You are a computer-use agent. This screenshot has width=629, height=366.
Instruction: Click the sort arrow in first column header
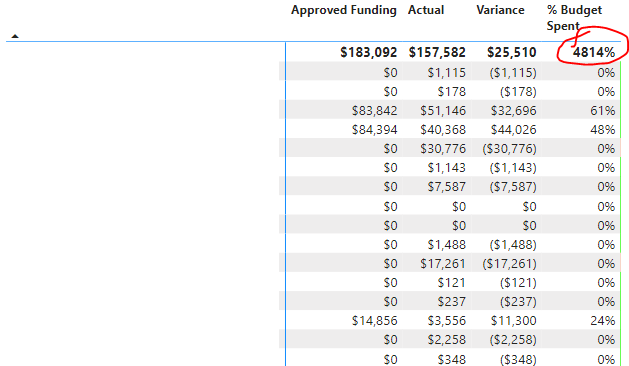[15, 36]
